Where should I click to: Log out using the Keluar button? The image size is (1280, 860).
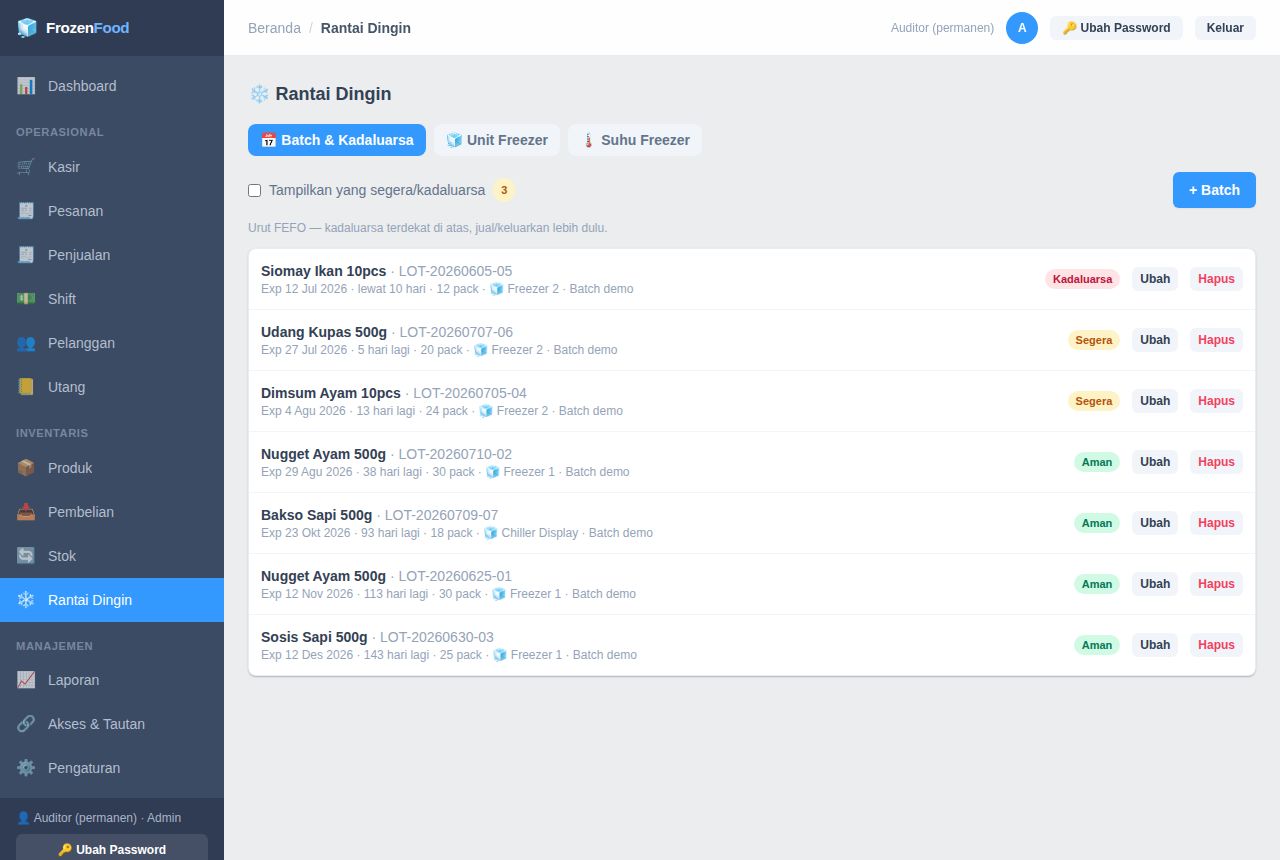pyautogui.click(x=1225, y=28)
